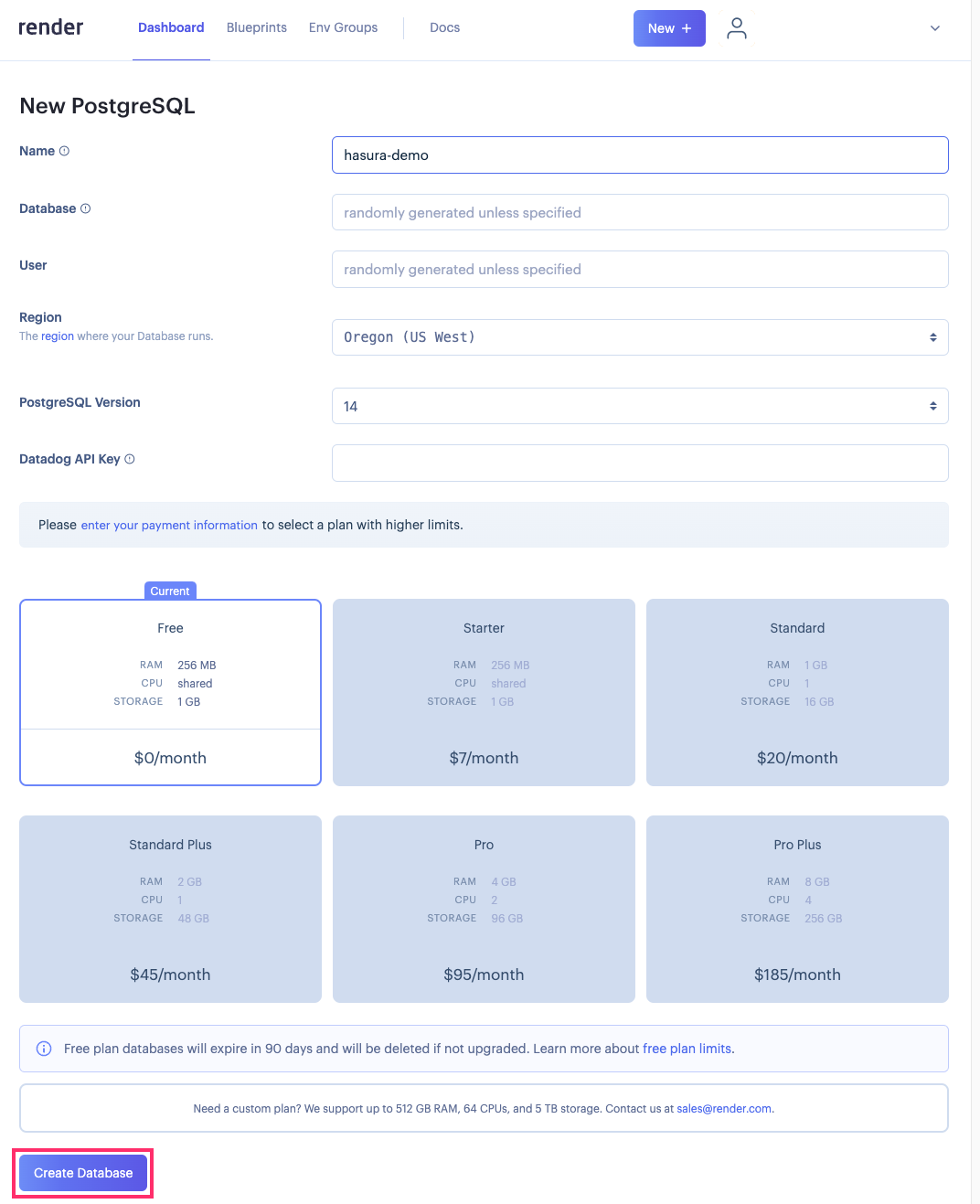Expand the account menu chevron
Image resolution: width=980 pixels, height=1204 pixels.
pyautogui.click(x=935, y=28)
